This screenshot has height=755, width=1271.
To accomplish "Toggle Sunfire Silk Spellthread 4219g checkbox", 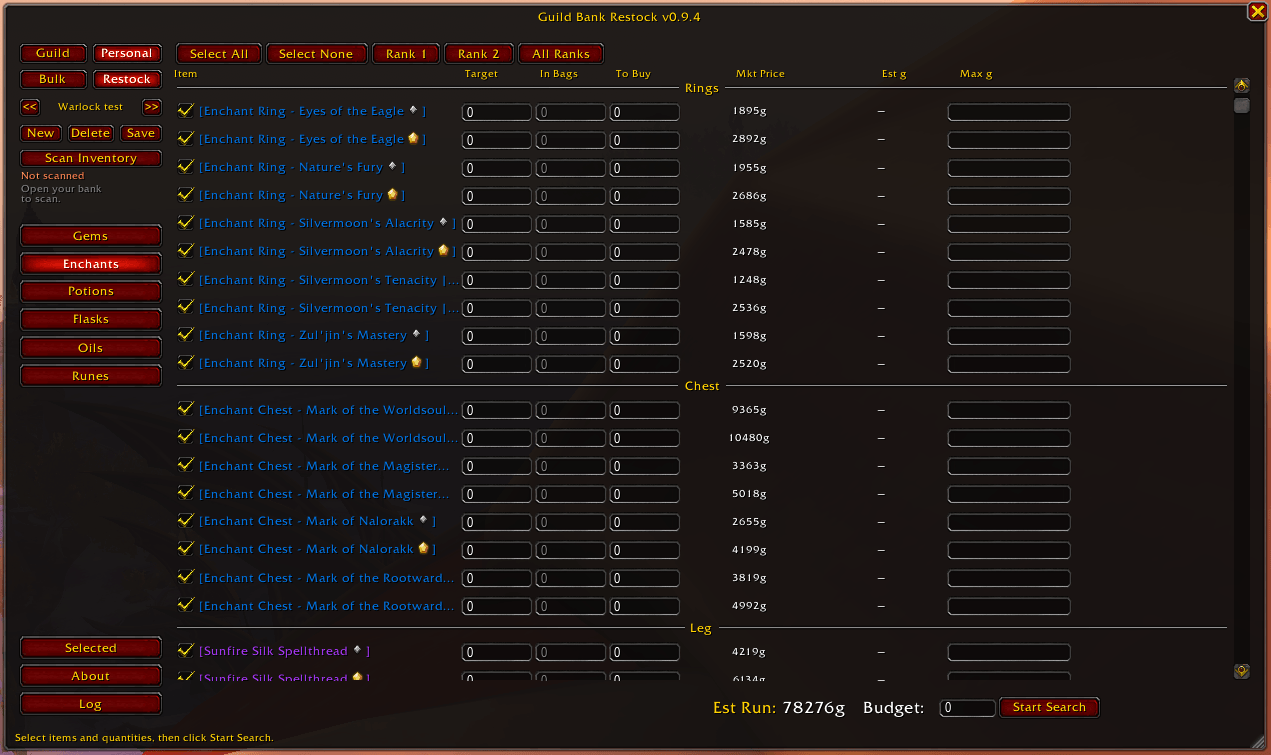I will coord(186,651).
